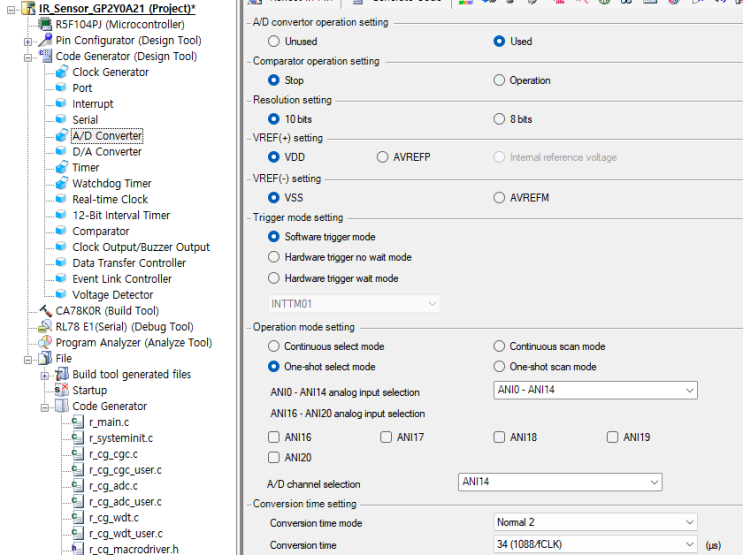Select Software trigger mode
The width and height of the screenshot is (743, 555).
(273, 236)
